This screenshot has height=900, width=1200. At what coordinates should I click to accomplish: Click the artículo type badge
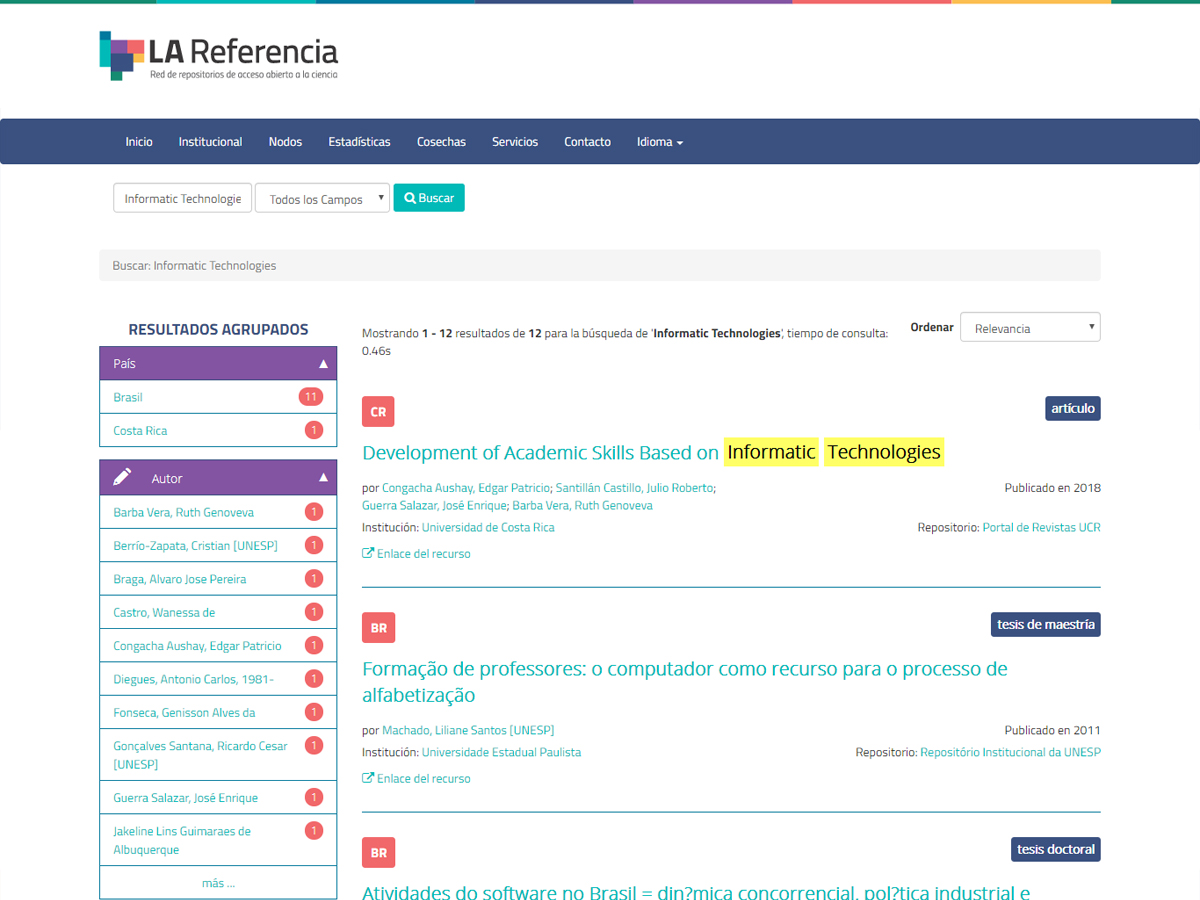click(x=1072, y=408)
